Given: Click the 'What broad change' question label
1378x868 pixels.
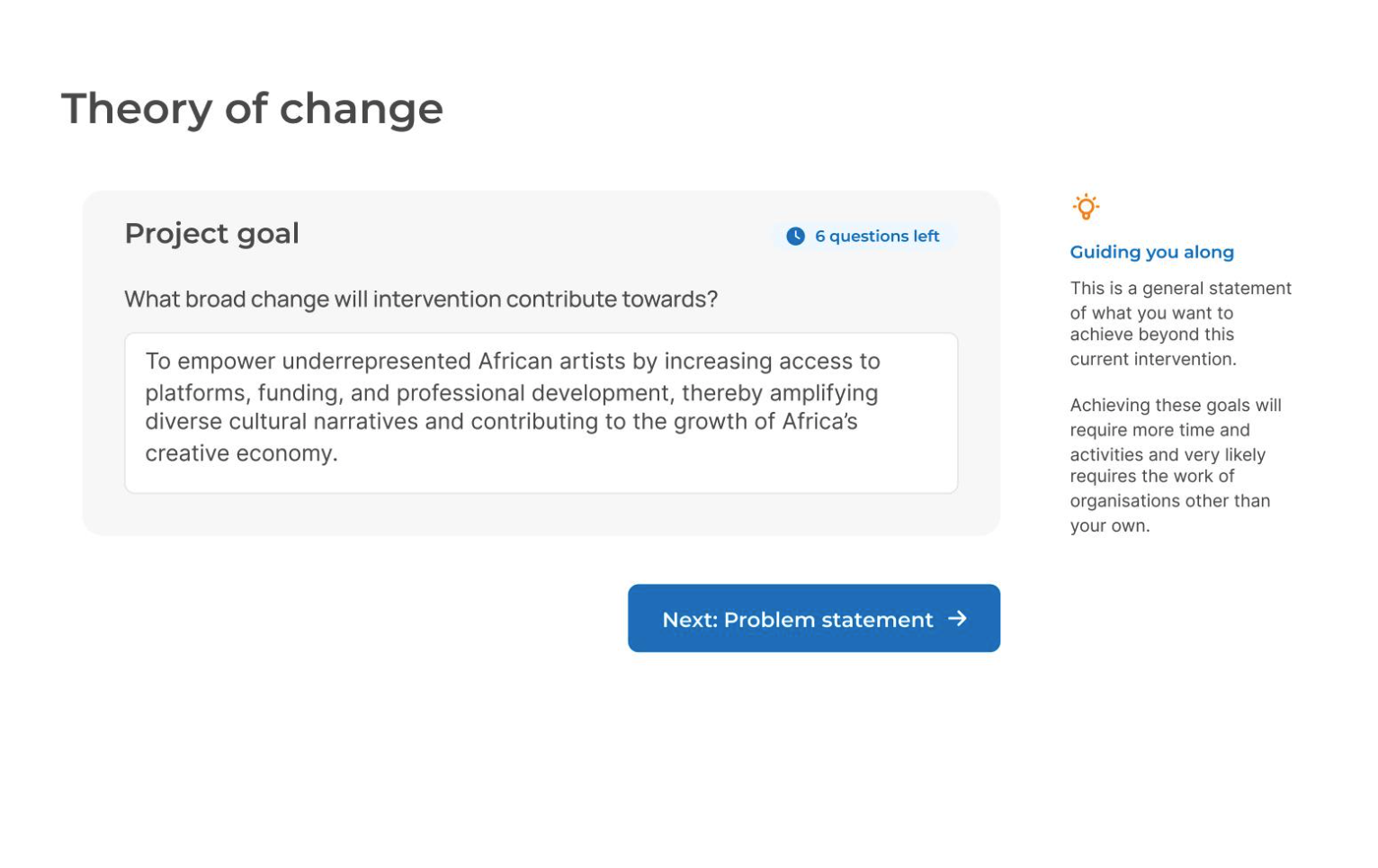Looking at the screenshot, I should pyautogui.click(x=421, y=300).
